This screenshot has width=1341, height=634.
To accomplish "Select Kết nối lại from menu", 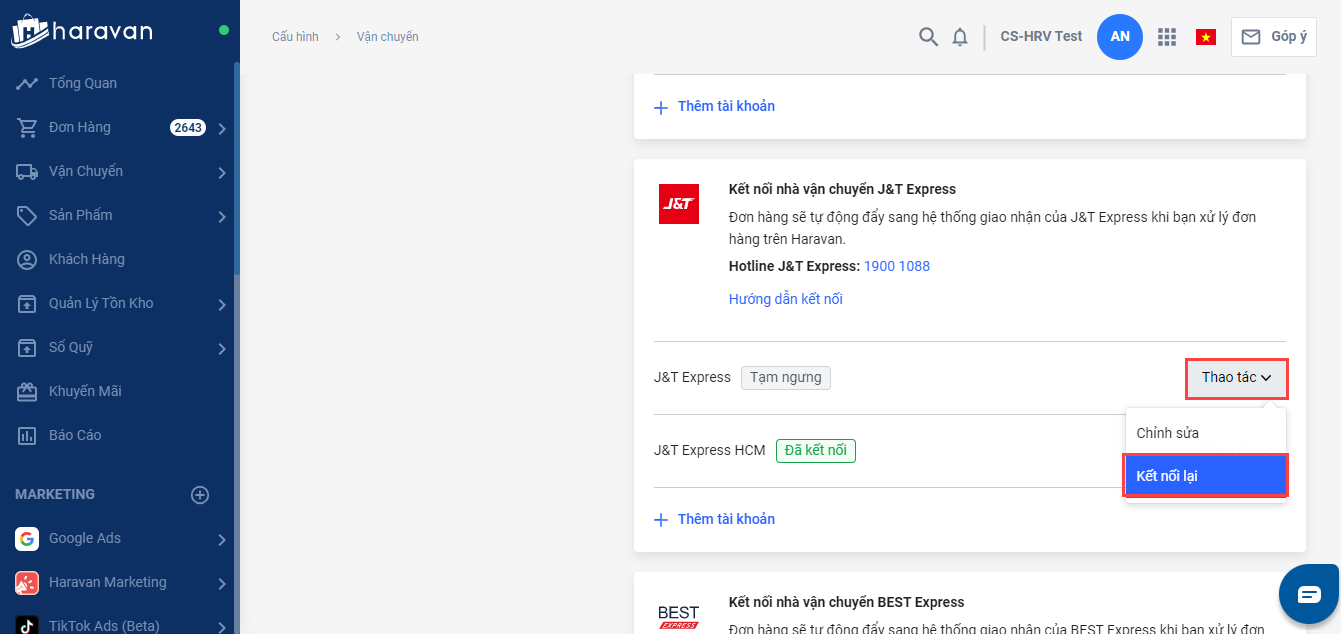I will coord(1205,476).
